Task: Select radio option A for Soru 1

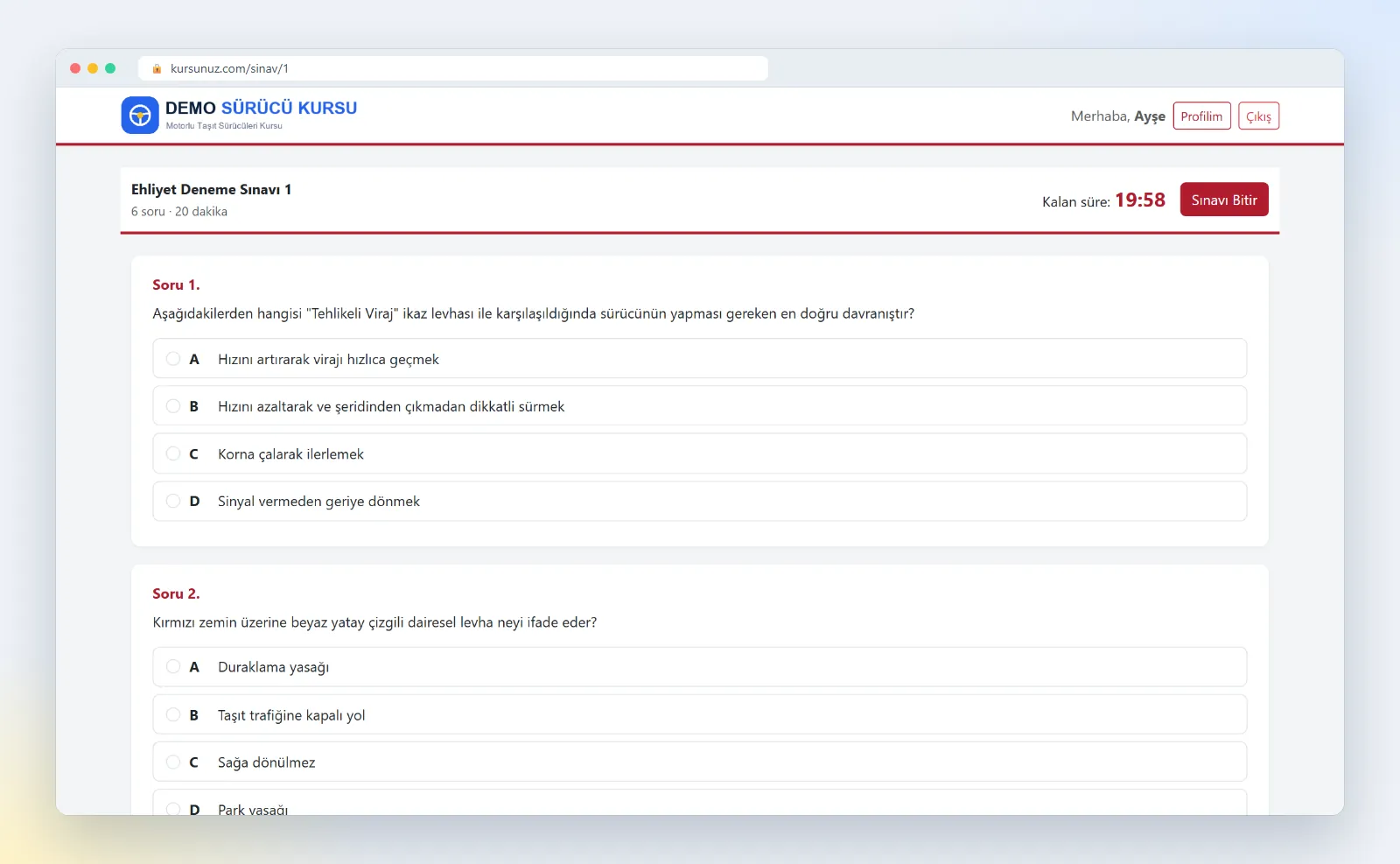Action: [173, 359]
